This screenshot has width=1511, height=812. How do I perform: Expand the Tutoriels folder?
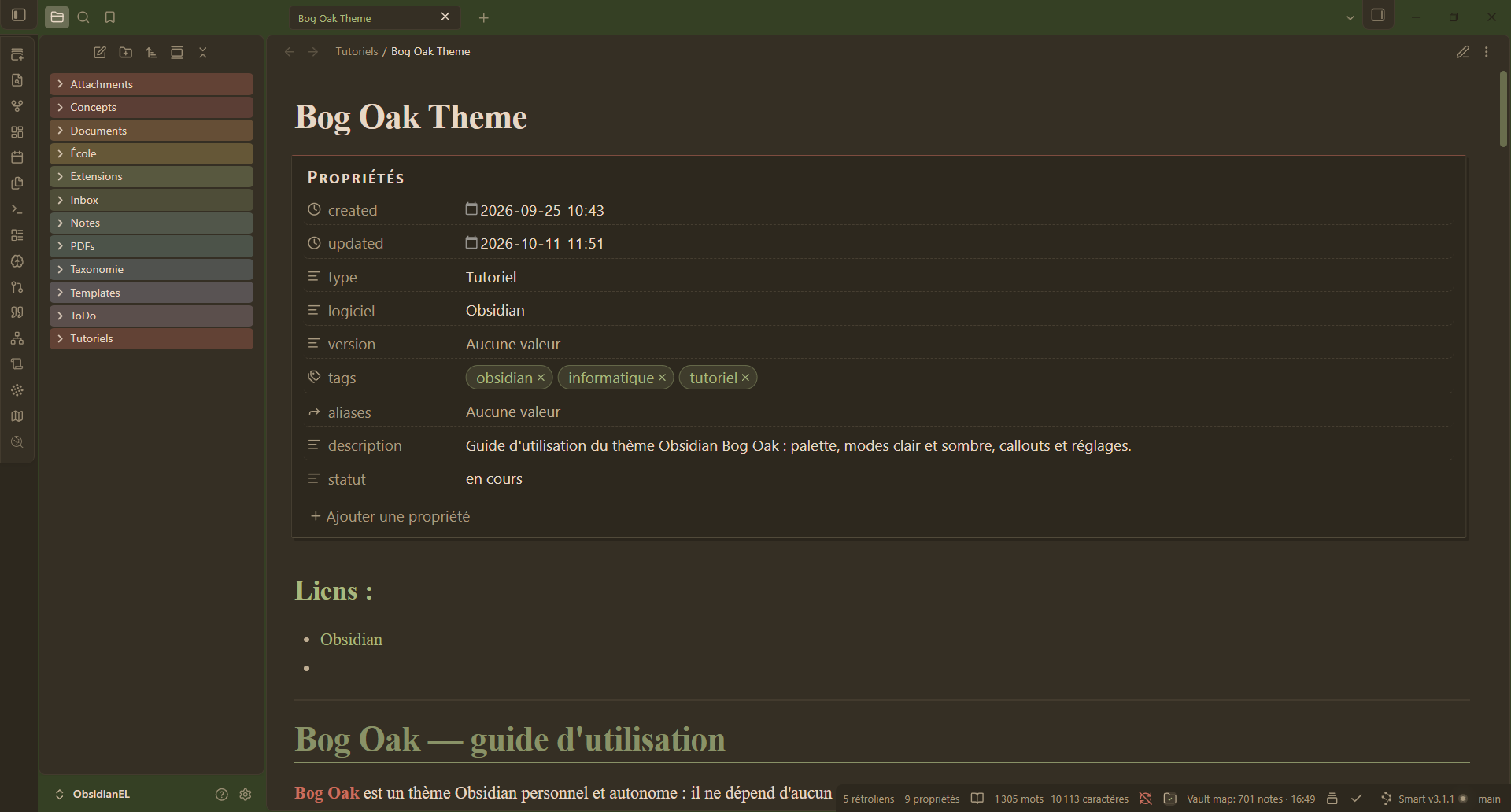[x=151, y=338]
